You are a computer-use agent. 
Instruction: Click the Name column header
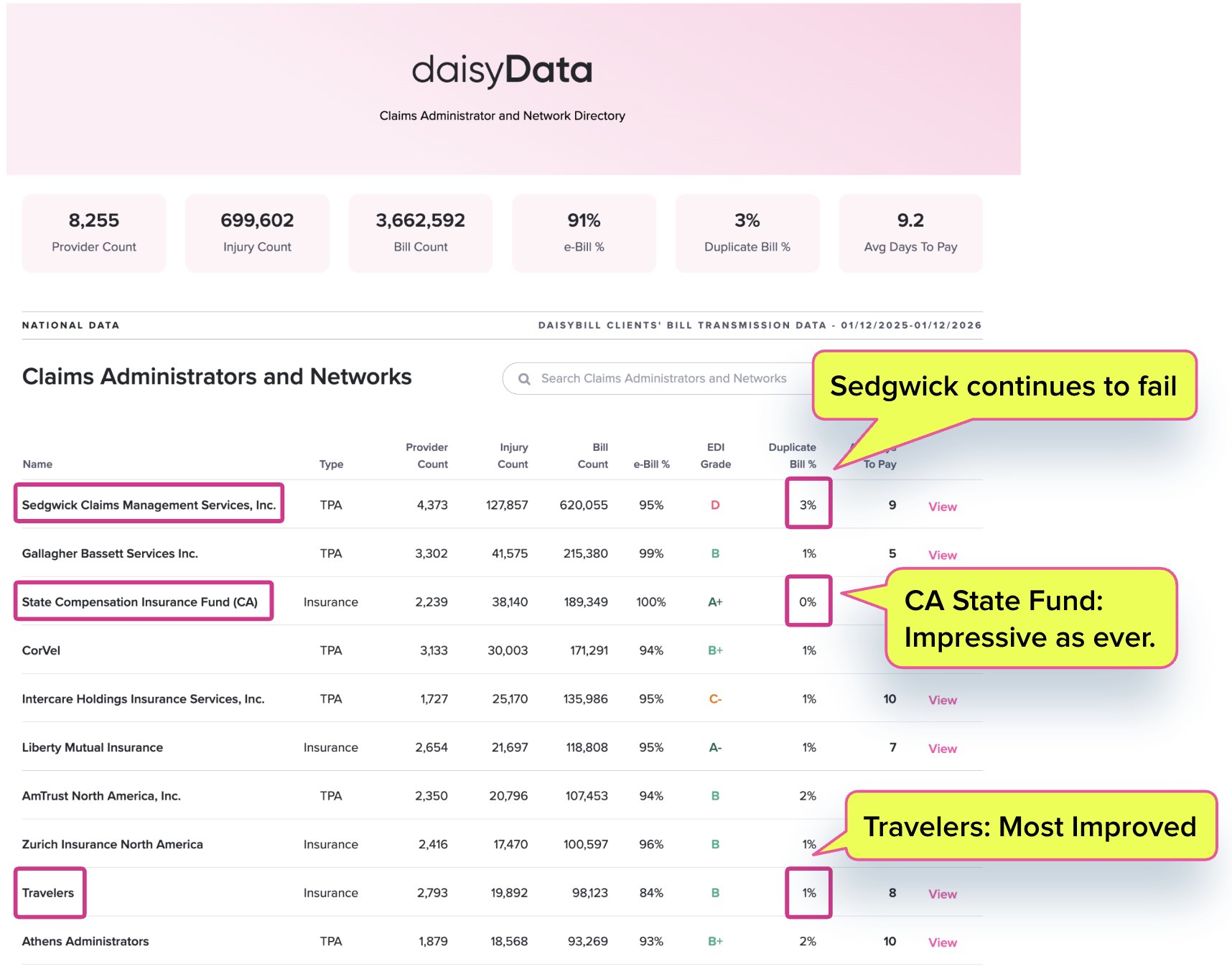click(37, 464)
